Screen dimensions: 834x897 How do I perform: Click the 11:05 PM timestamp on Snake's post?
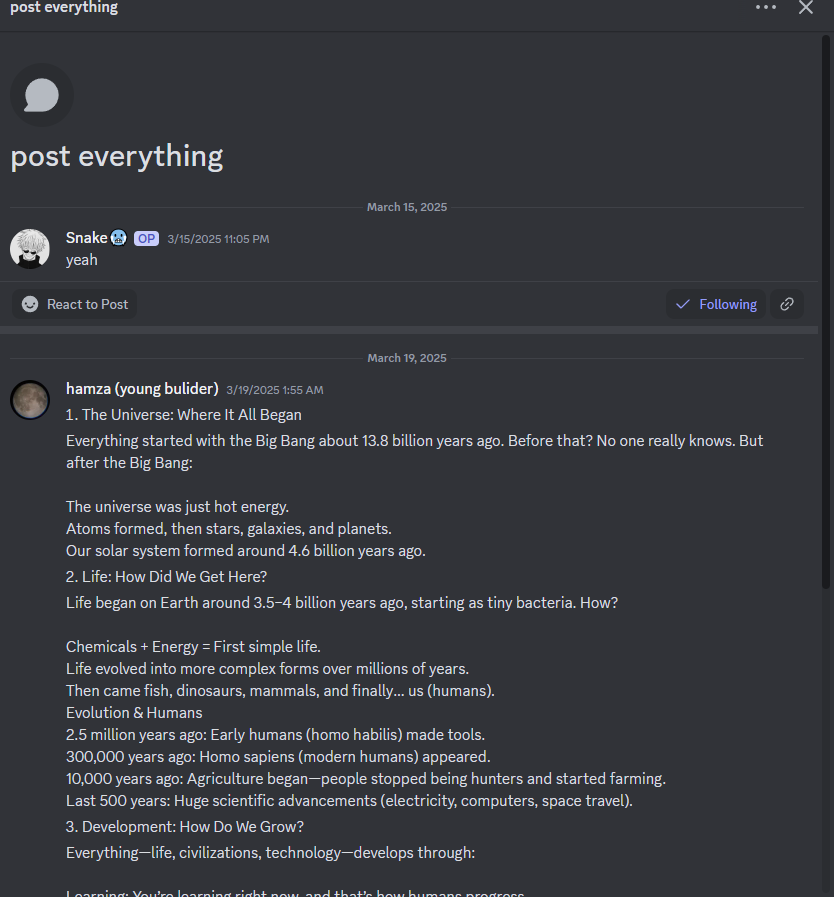pyautogui.click(x=218, y=239)
